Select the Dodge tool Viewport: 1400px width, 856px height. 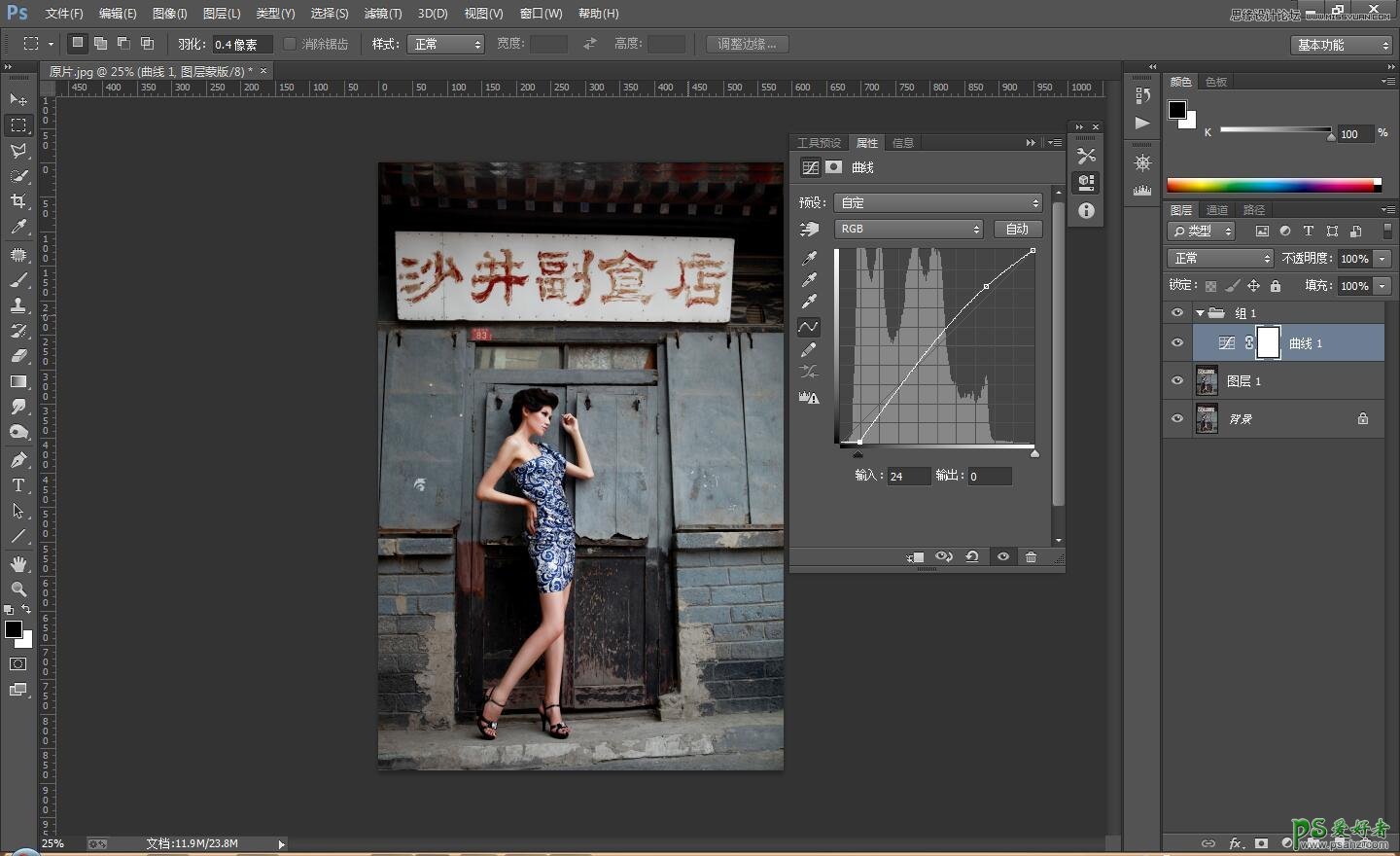(x=18, y=432)
